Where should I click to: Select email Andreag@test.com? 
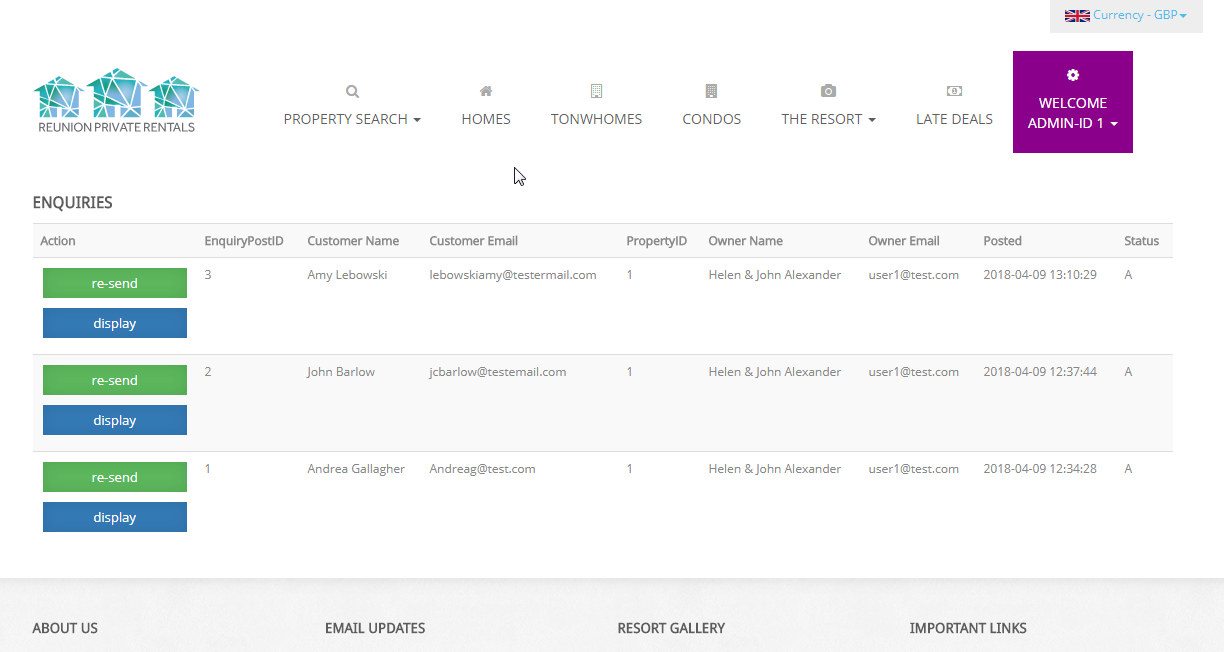click(482, 469)
